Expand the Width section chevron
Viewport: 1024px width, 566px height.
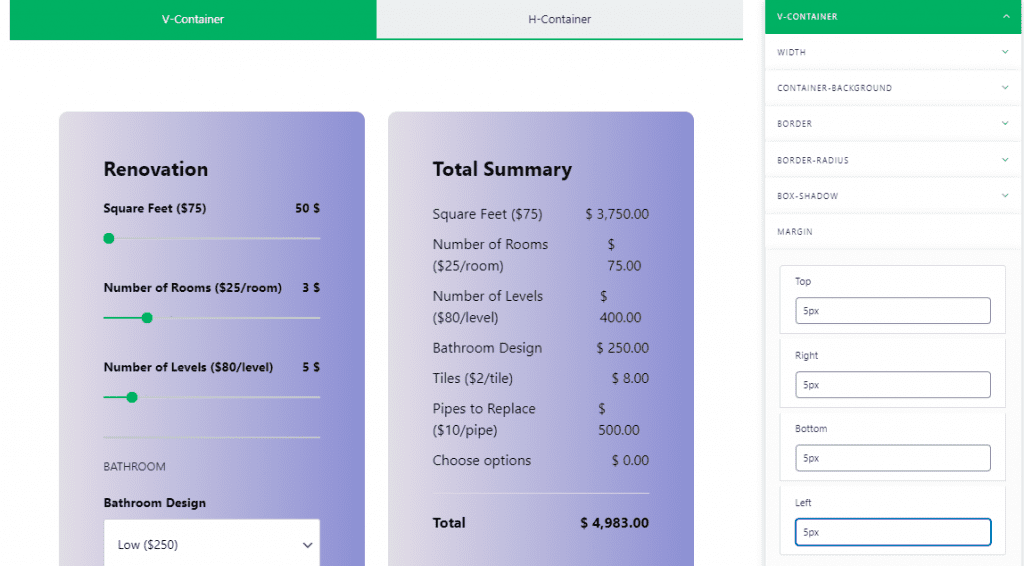tap(1005, 52)
